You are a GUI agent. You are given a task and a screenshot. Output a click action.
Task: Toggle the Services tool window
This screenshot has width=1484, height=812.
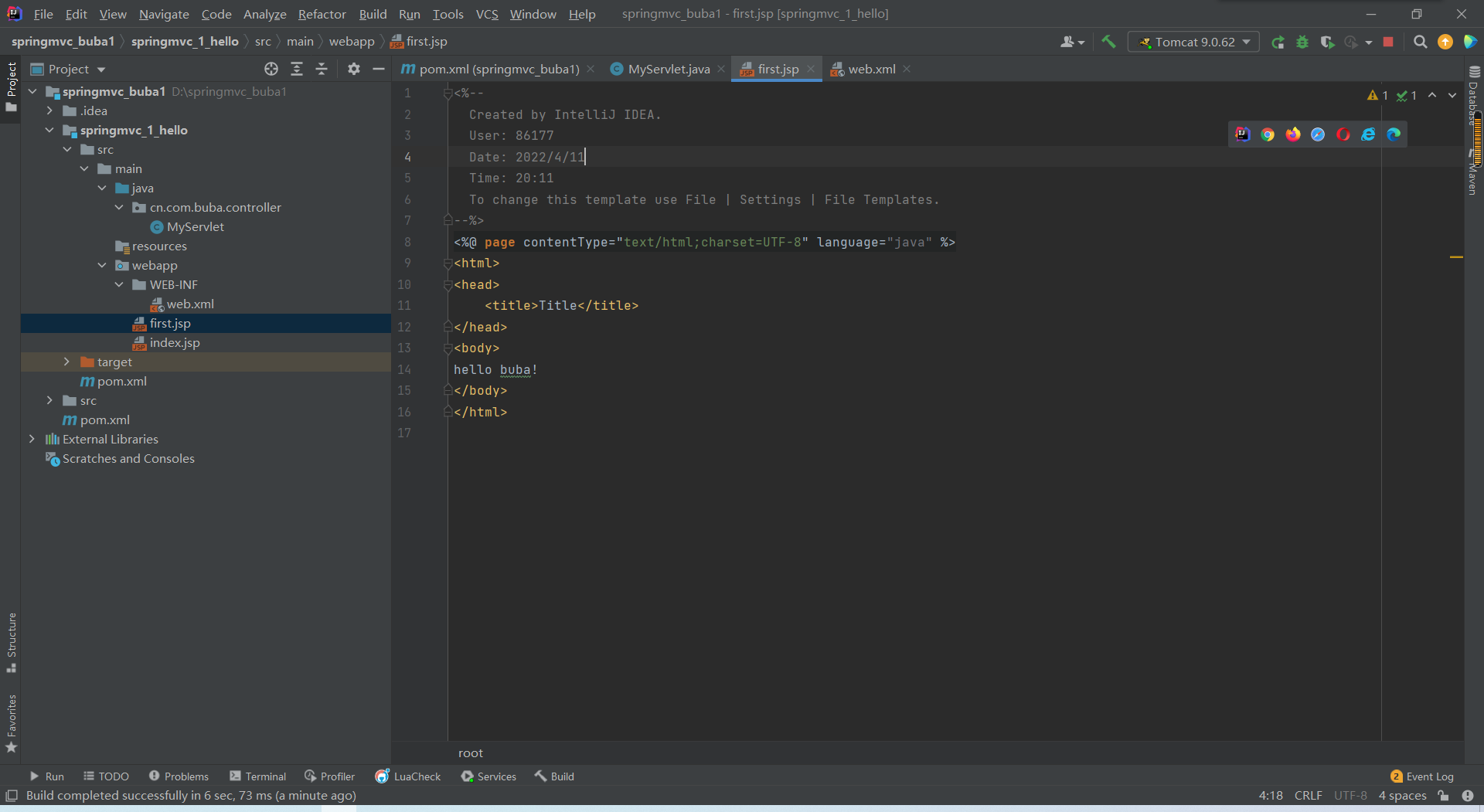pos(488,776)
